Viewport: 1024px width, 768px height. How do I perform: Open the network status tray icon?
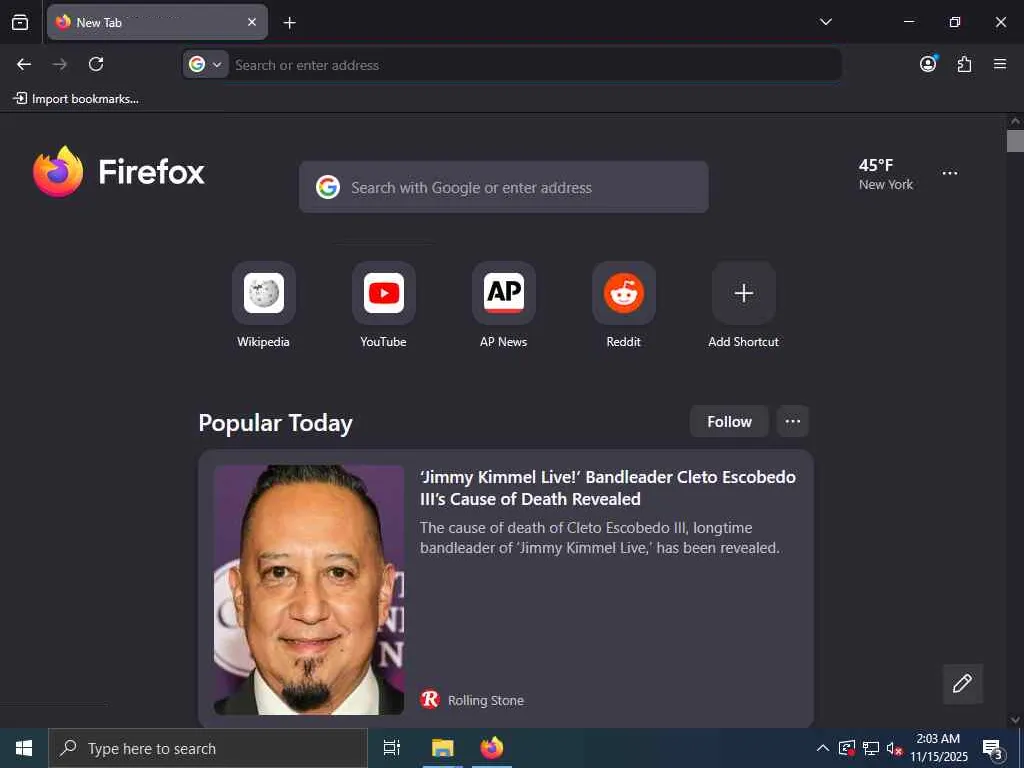(x=871, y=748)
